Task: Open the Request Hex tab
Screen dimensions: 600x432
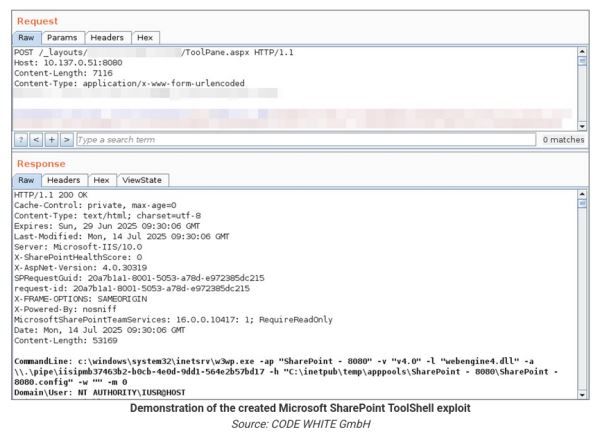Action: tap(145, 38)
